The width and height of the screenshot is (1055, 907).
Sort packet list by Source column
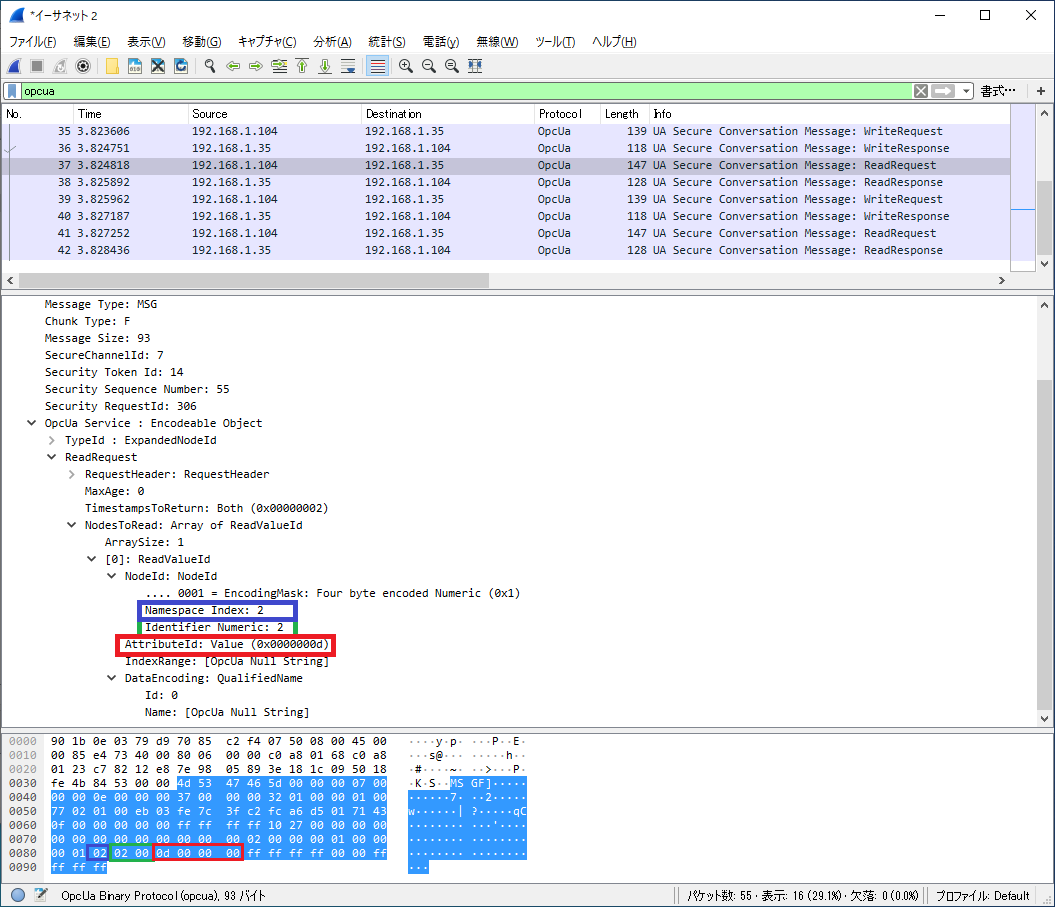click(x=275, y=114)
